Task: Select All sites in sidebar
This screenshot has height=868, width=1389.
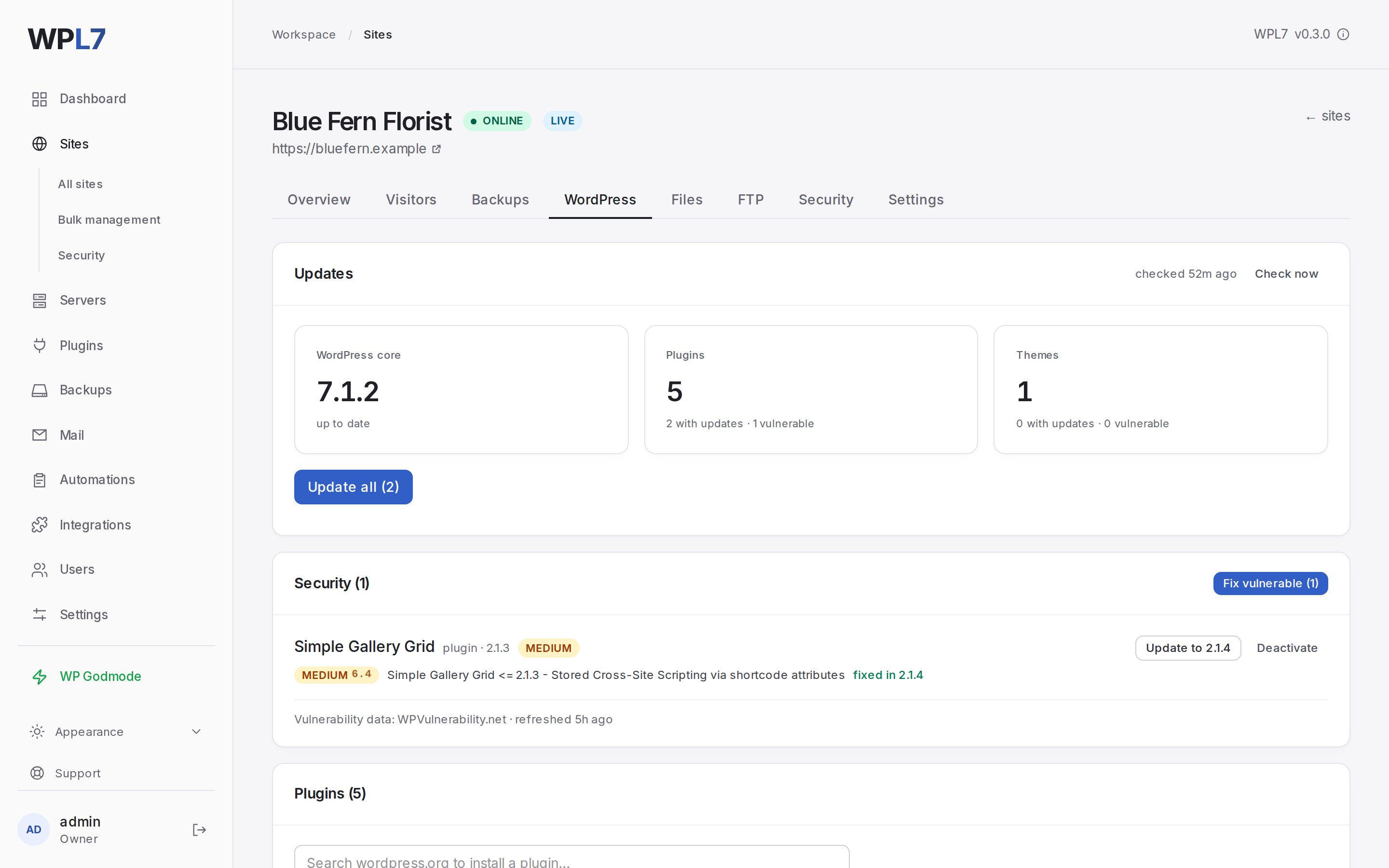Action: point(81,184)
